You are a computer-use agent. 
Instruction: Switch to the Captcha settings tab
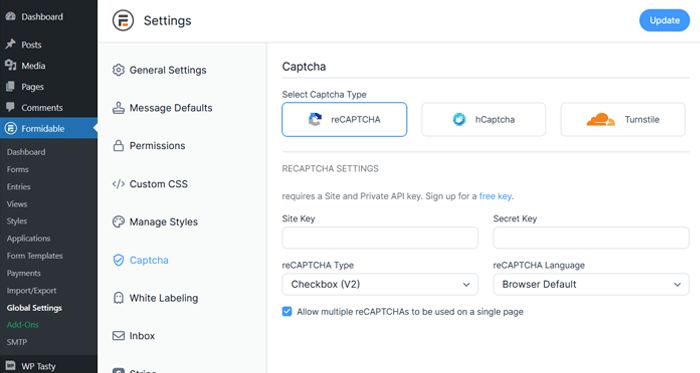tap(141, 260)
